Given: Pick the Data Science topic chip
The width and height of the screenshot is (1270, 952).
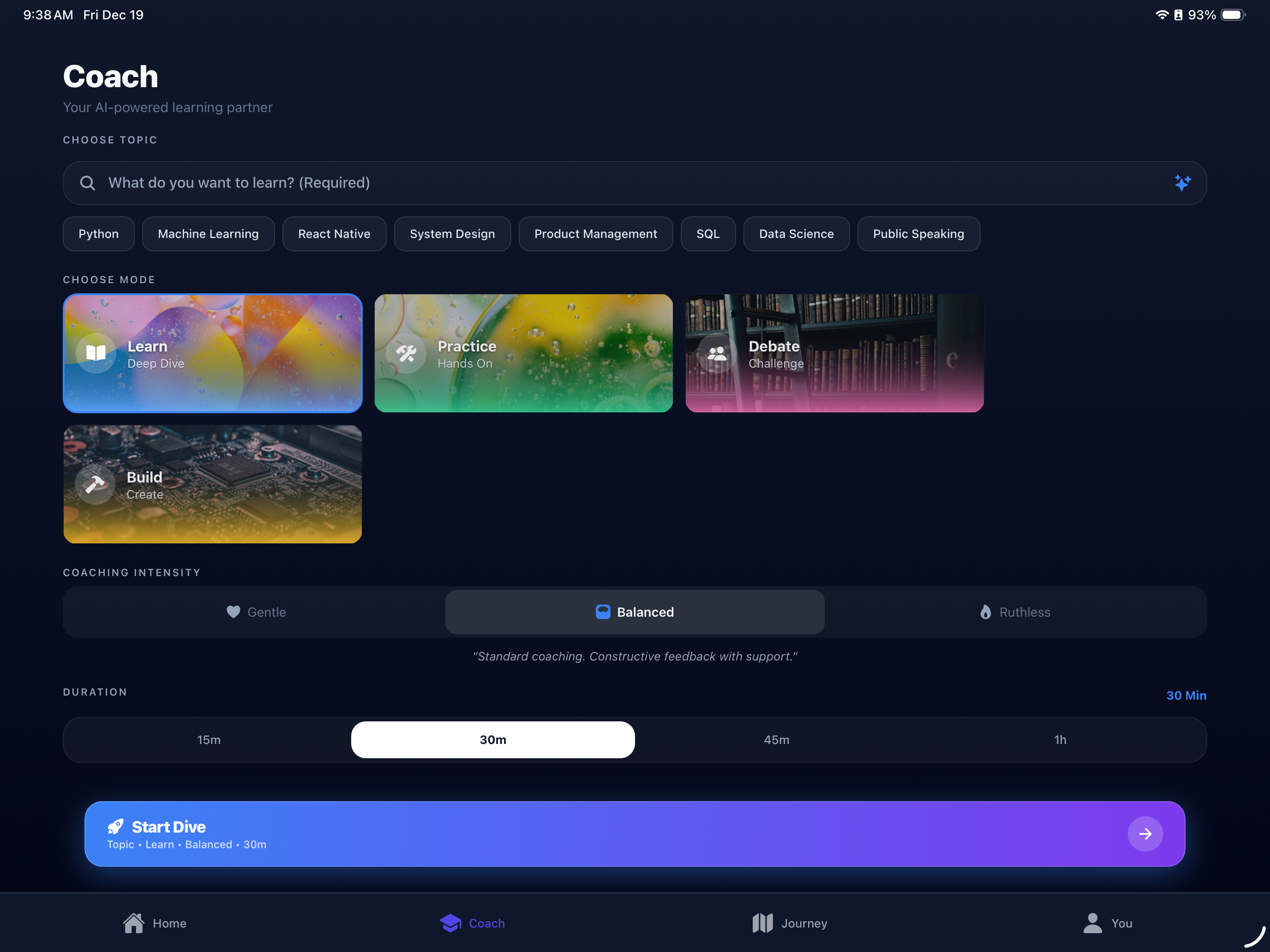Looking at the screenshot, I should coord(797,233).
